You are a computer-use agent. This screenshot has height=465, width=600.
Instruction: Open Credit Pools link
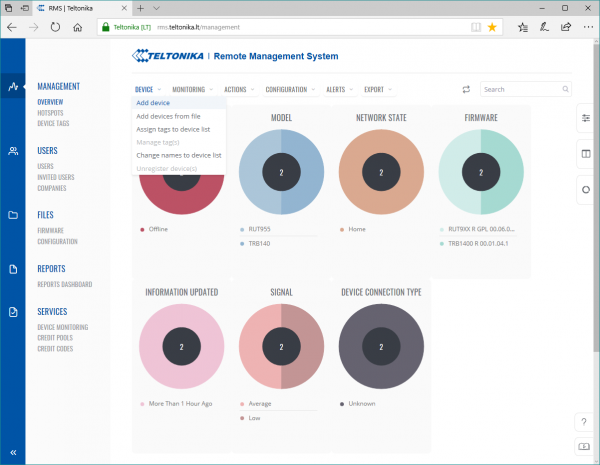55,338
